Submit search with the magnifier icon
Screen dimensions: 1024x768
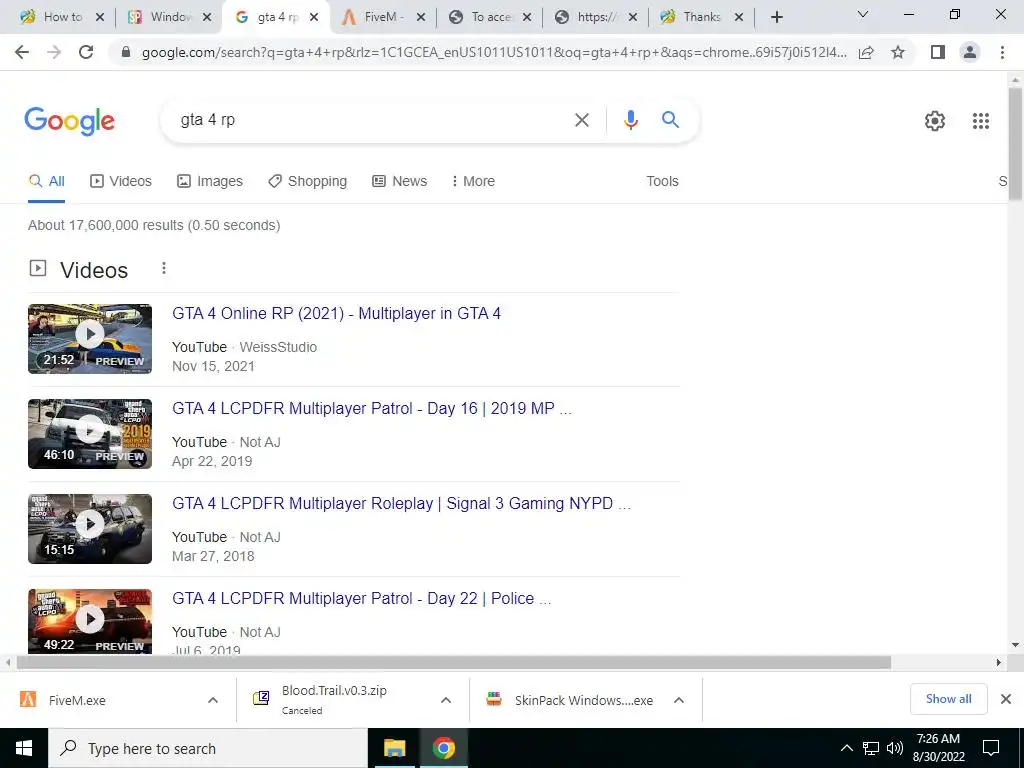tap(671, 120)
